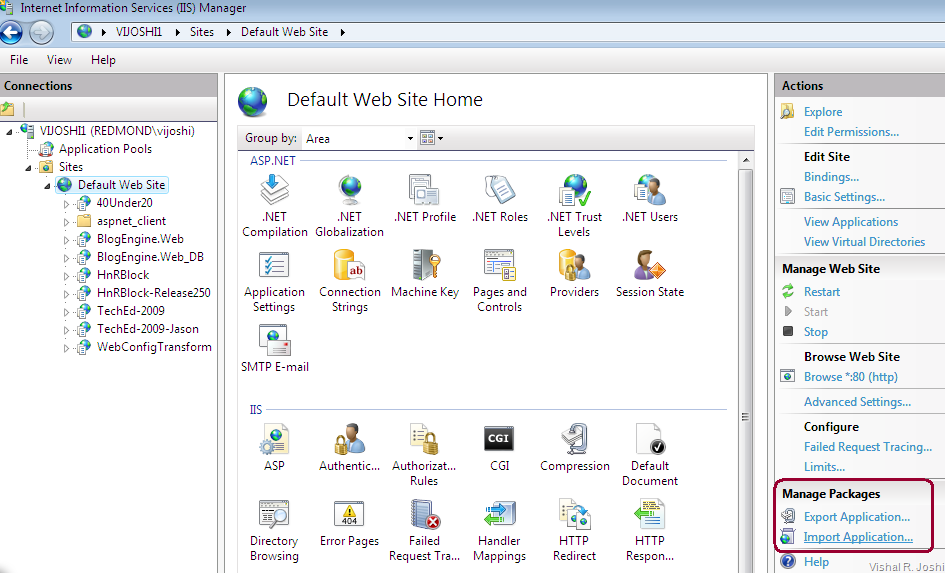Click the Bindings action link

[x=831, y=177]
